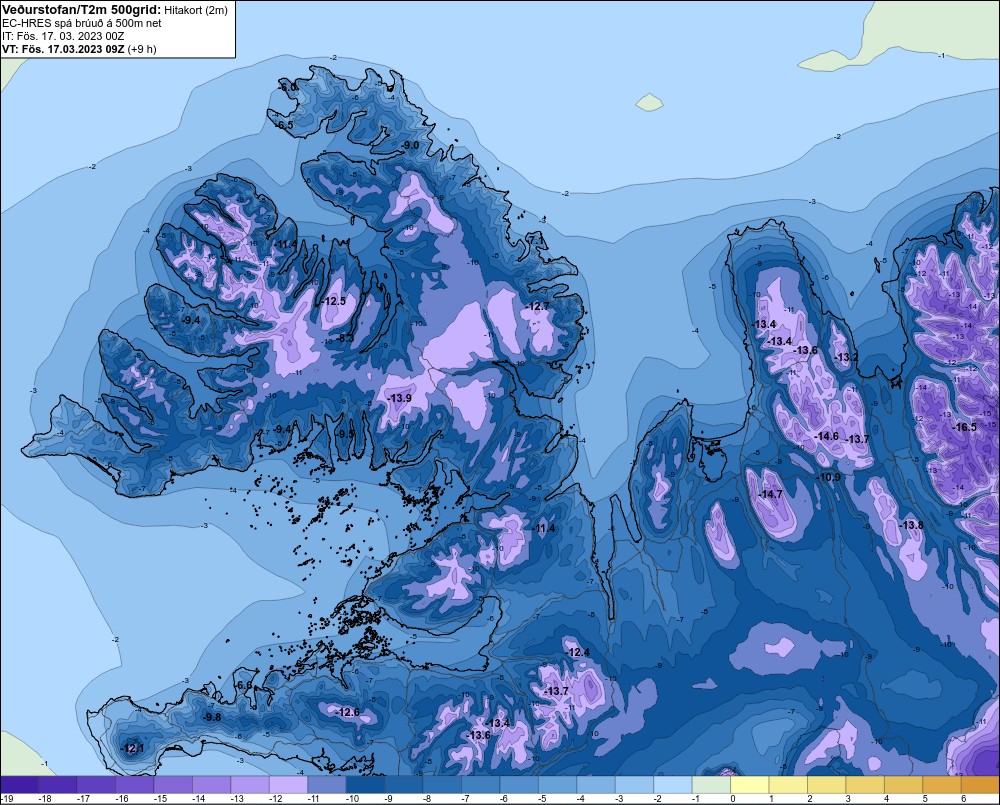Click the -16.5 temperature label on the map

coord(964,427)
